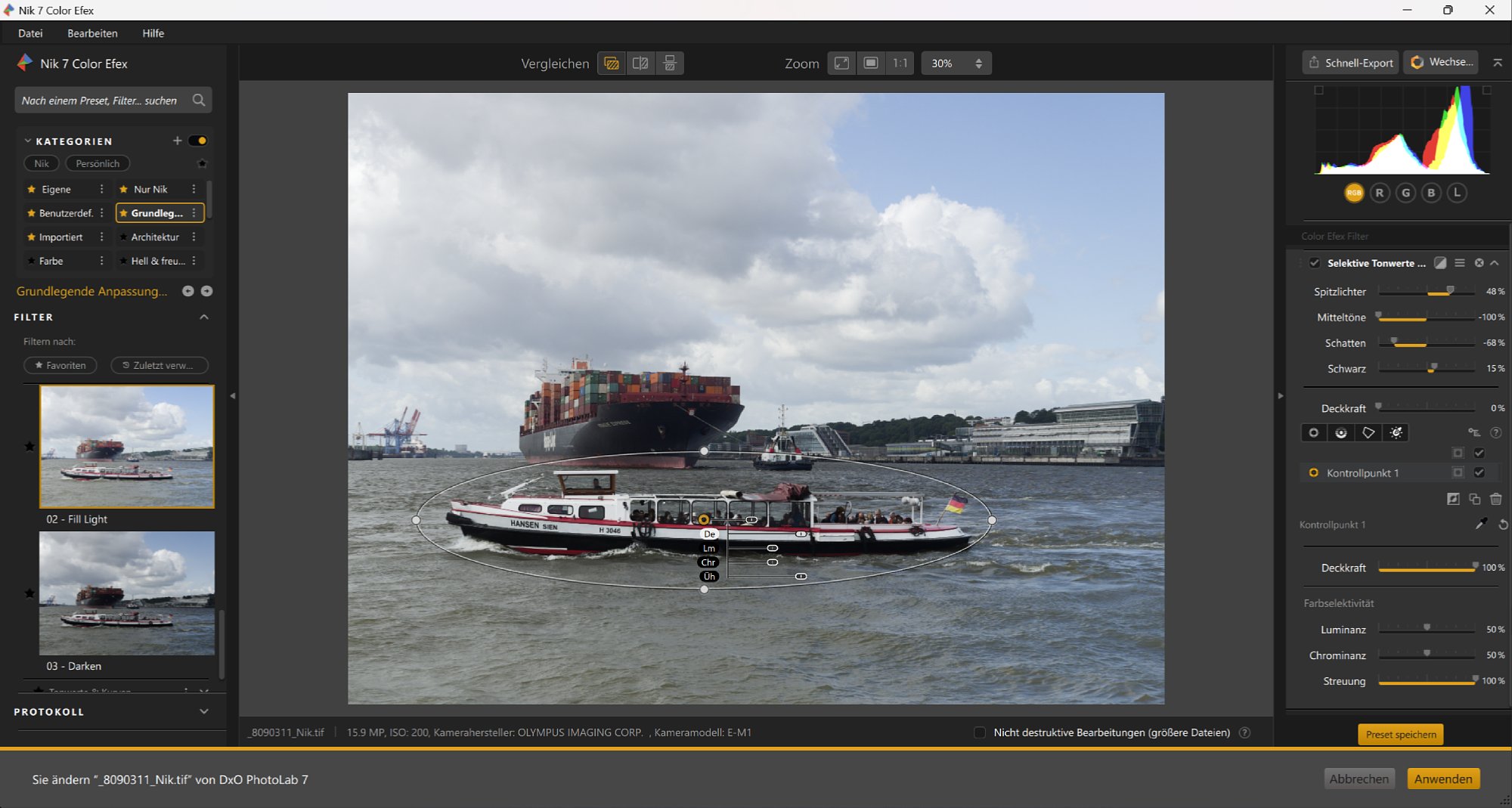Favorite the 02 - Fill Light preset star

[x=29, y=446]
